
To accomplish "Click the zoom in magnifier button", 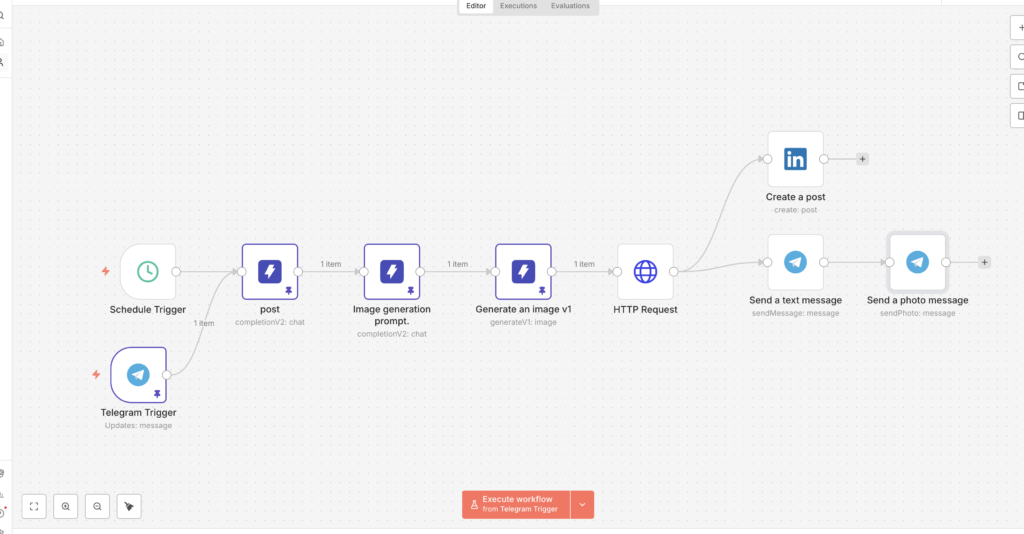I will 66,506.
